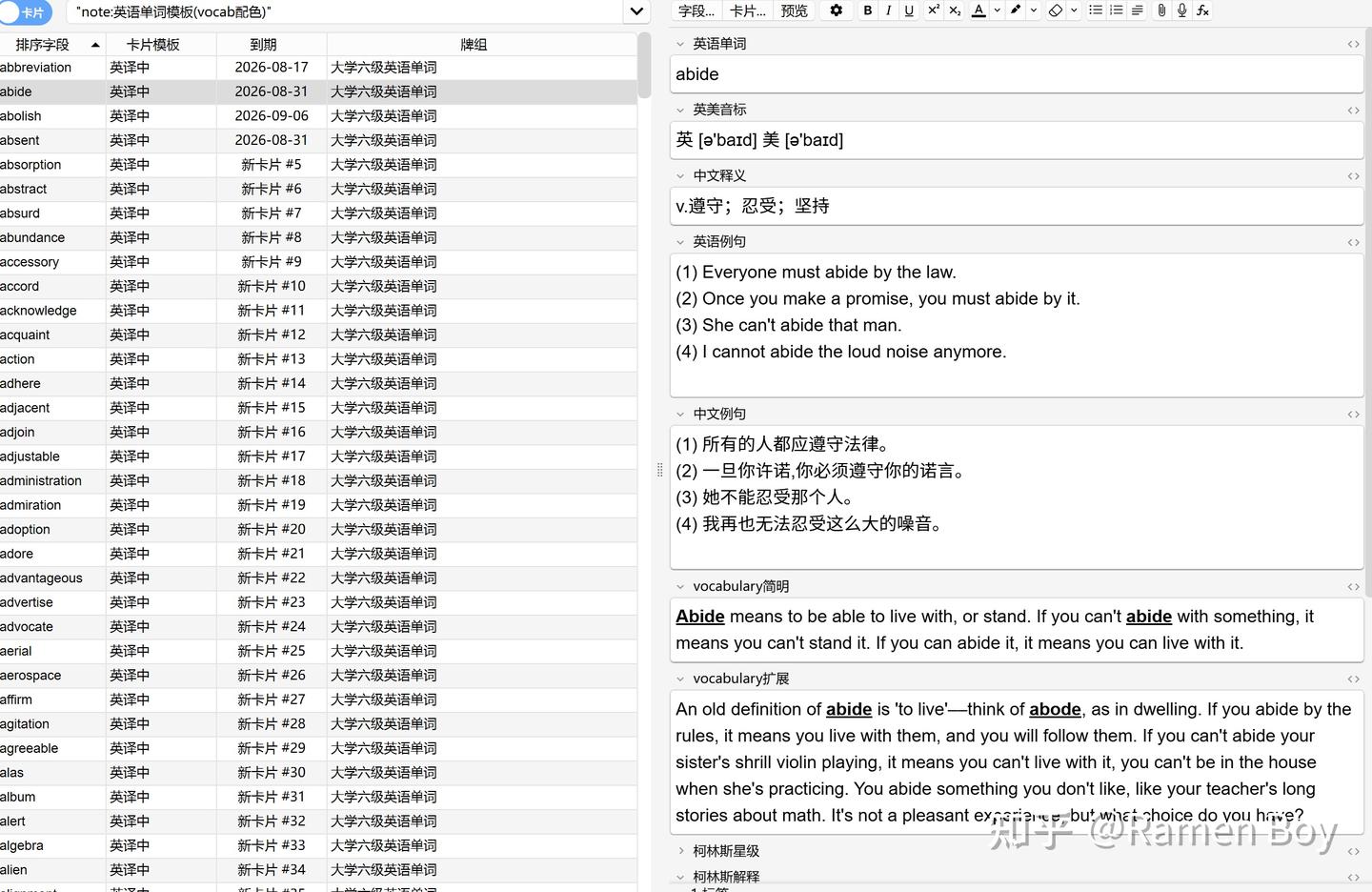
Task: Open remove-formatting options dropdown arrow
Action: [1074, 10]
